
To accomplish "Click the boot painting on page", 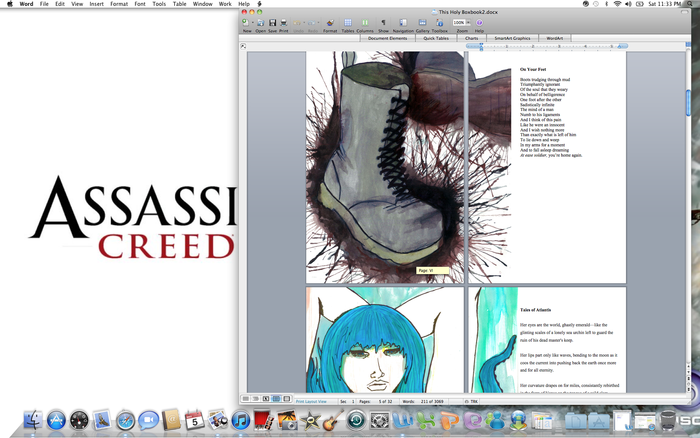I will pyautogui.click(x=385, y=167).
